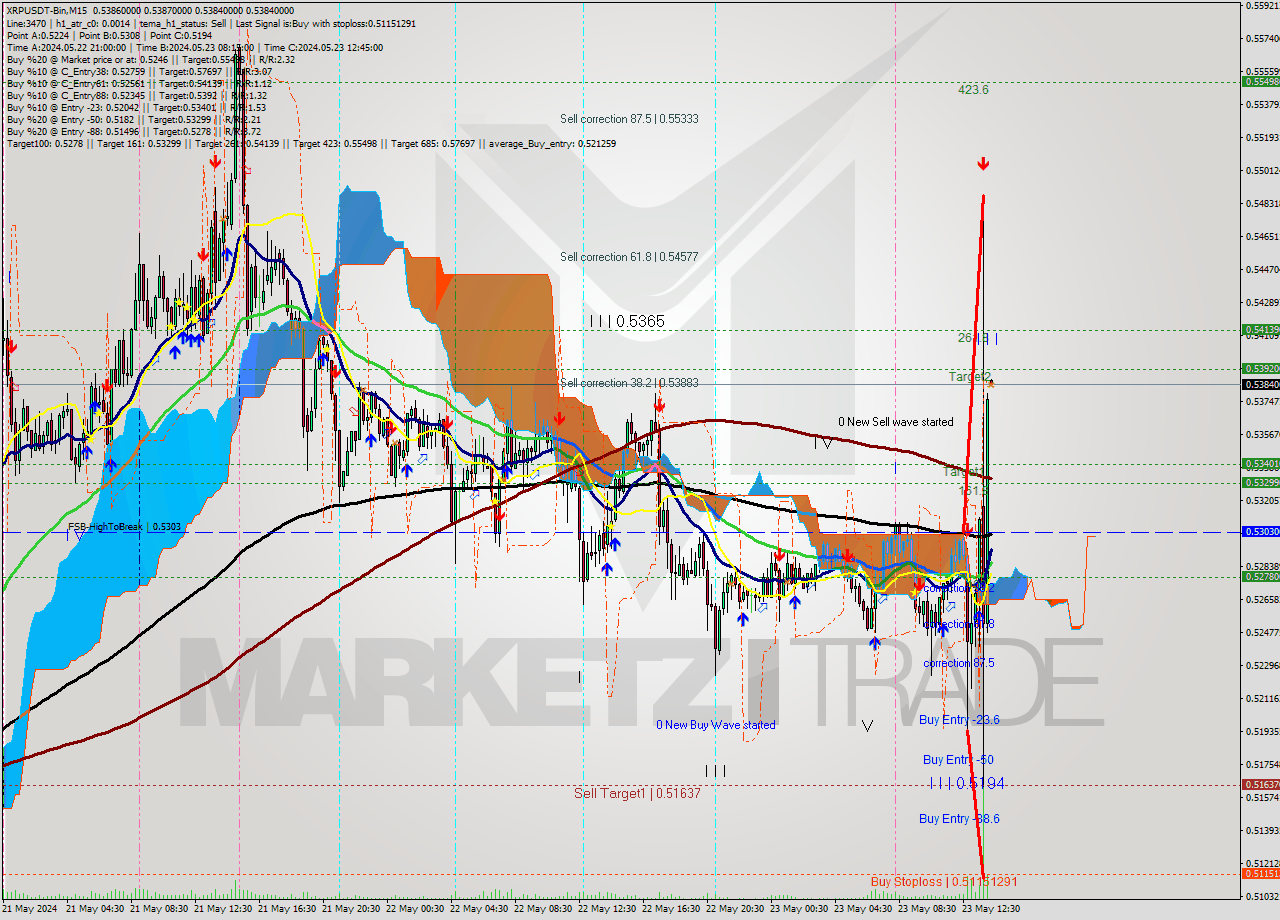This screenshot has width=1280, height=920.
Task: Select the '0 New Buy Wave started' label
Action: pyautogui.click(x=716, y=725)
